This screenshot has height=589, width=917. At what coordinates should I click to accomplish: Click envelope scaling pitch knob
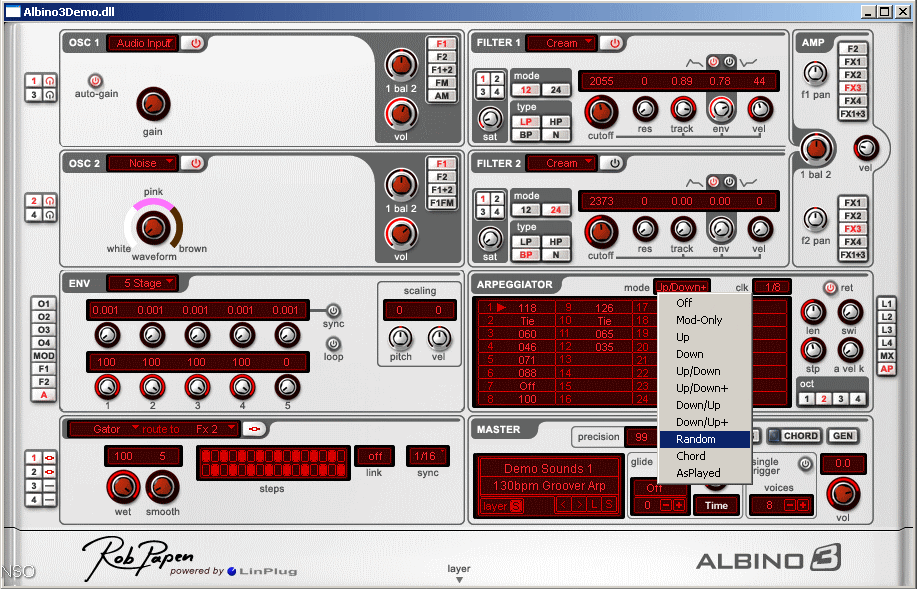click(x=400, y=337)
